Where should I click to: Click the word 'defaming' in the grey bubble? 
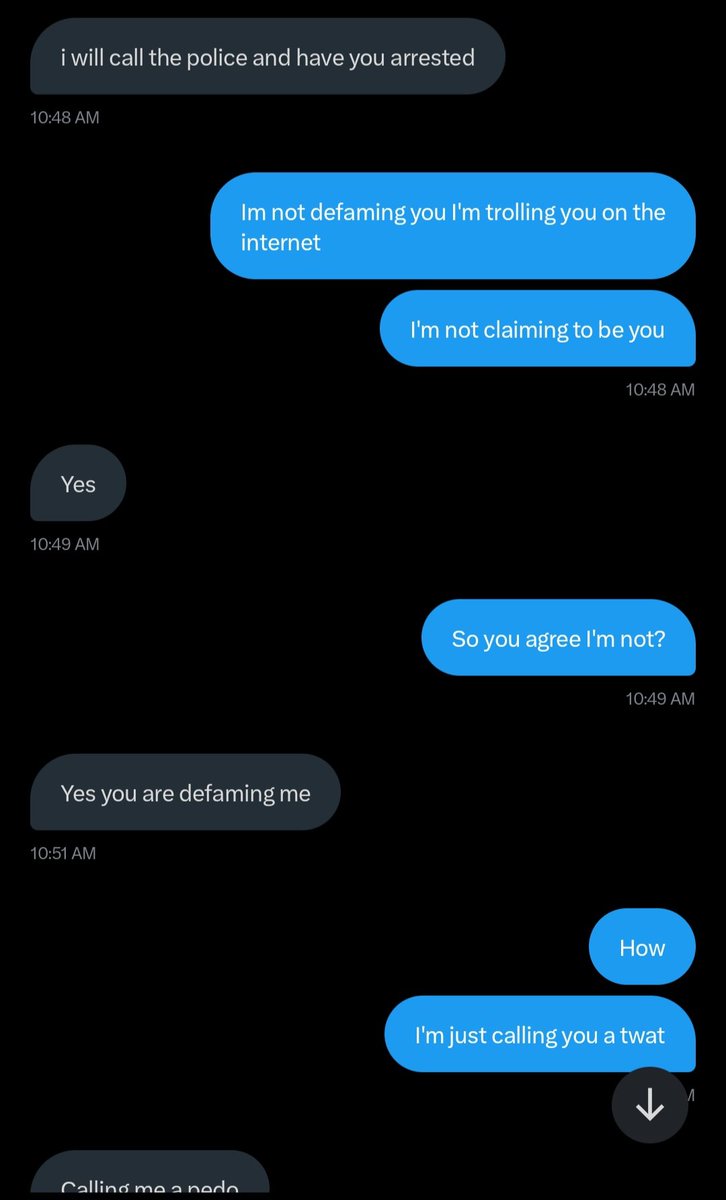226,793
